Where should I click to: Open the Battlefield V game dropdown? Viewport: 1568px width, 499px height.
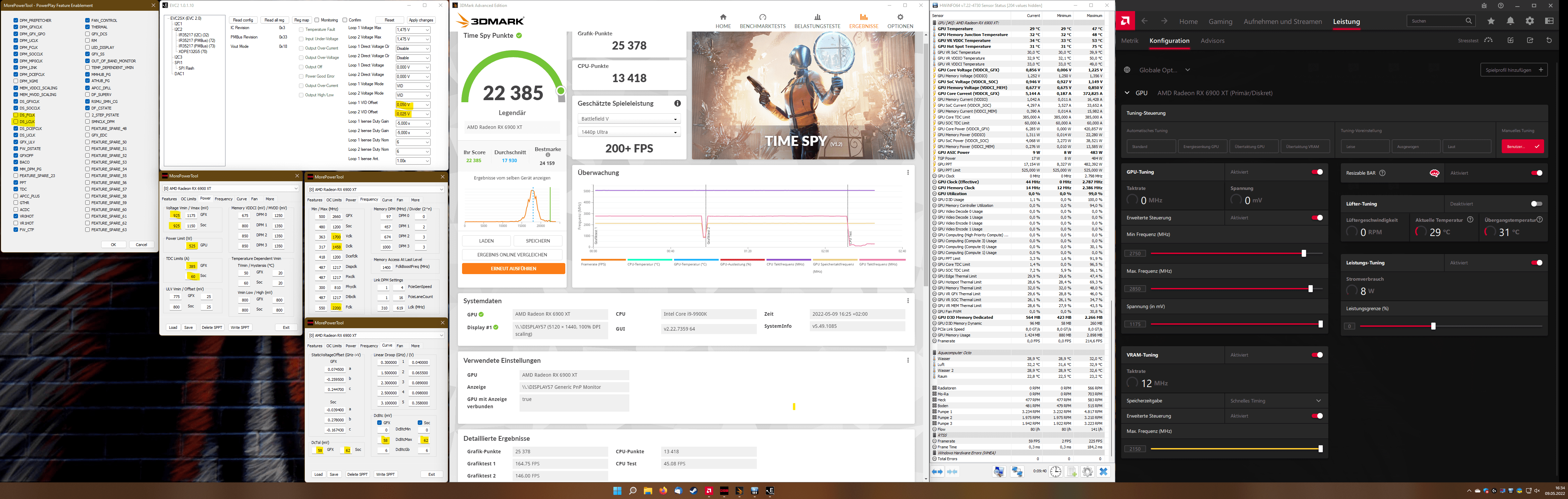click(629, 119)
